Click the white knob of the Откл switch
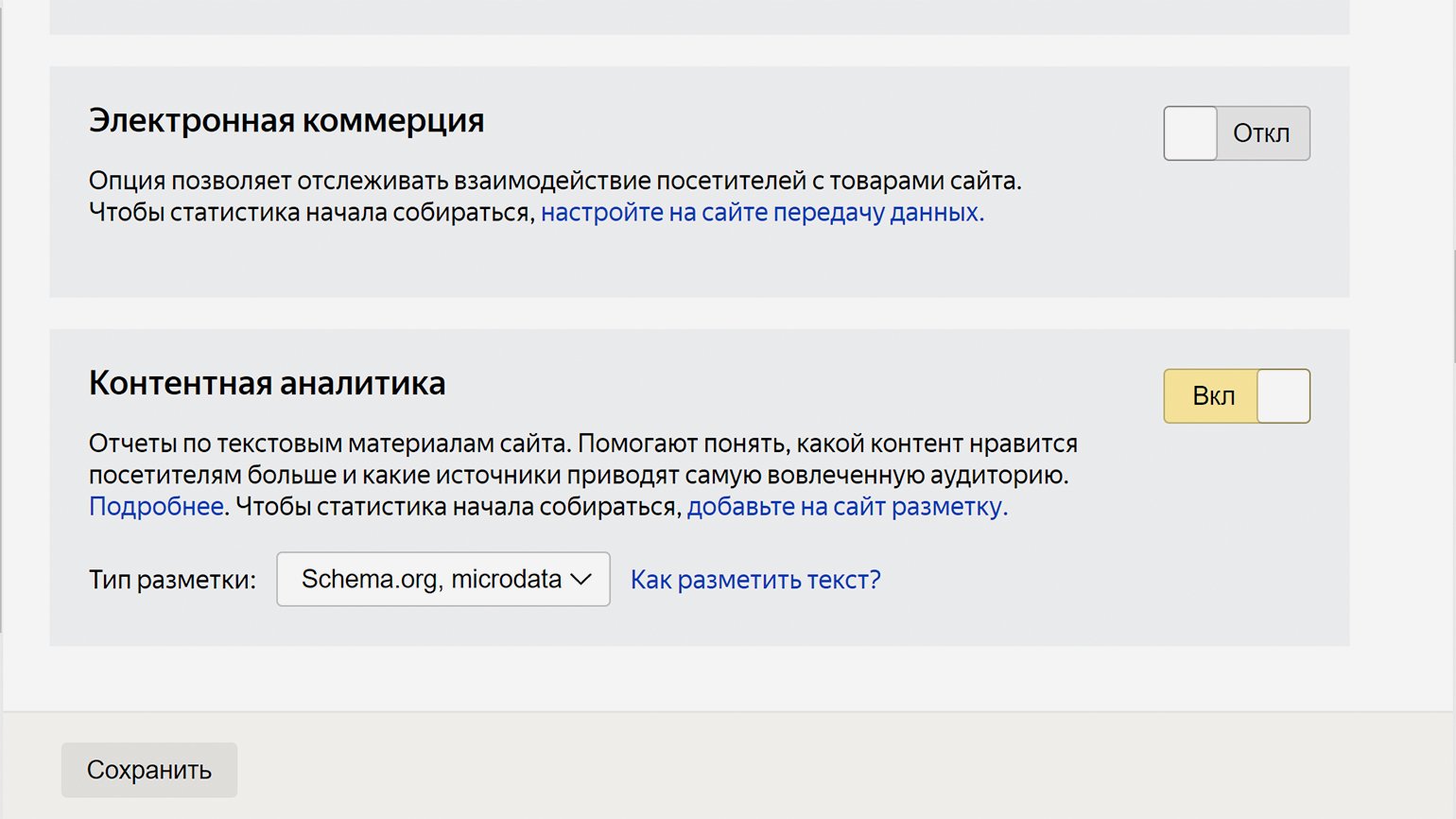The image size is (1456, 819). (1190, 133)
